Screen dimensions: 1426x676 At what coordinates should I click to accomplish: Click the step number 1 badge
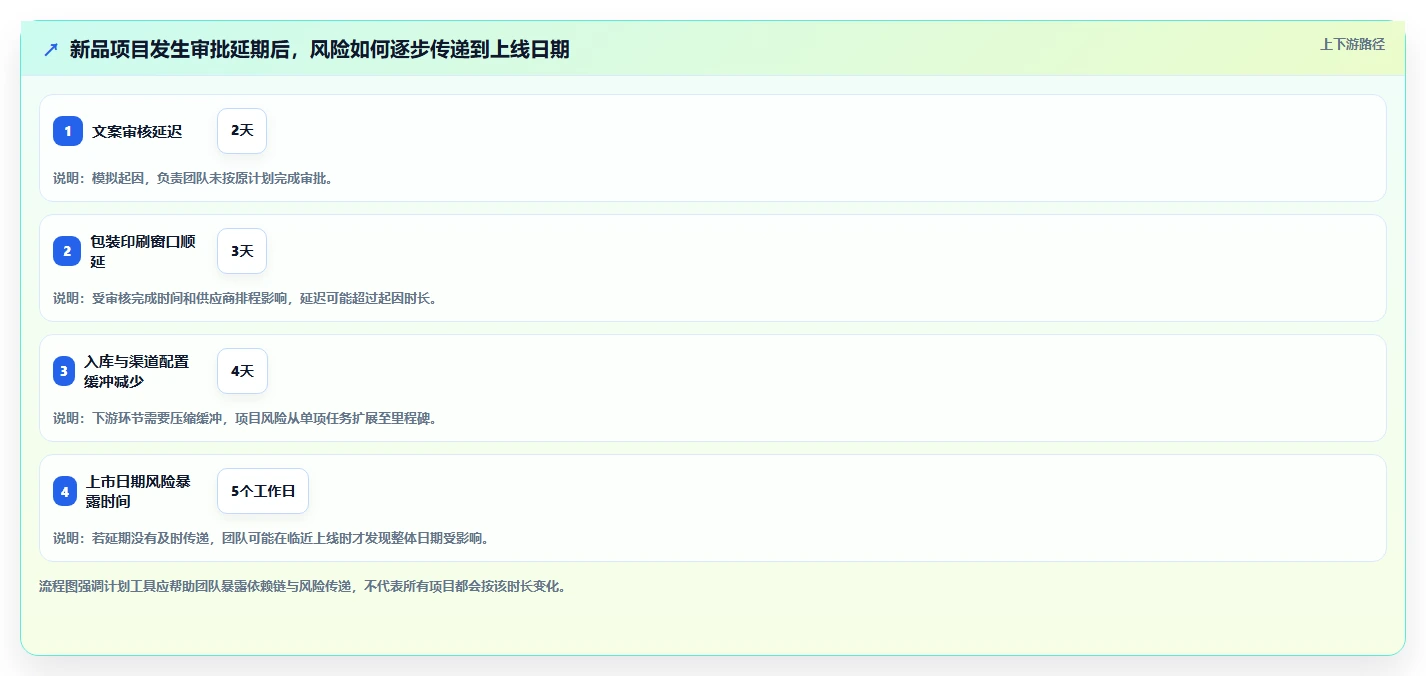(68, 131)
